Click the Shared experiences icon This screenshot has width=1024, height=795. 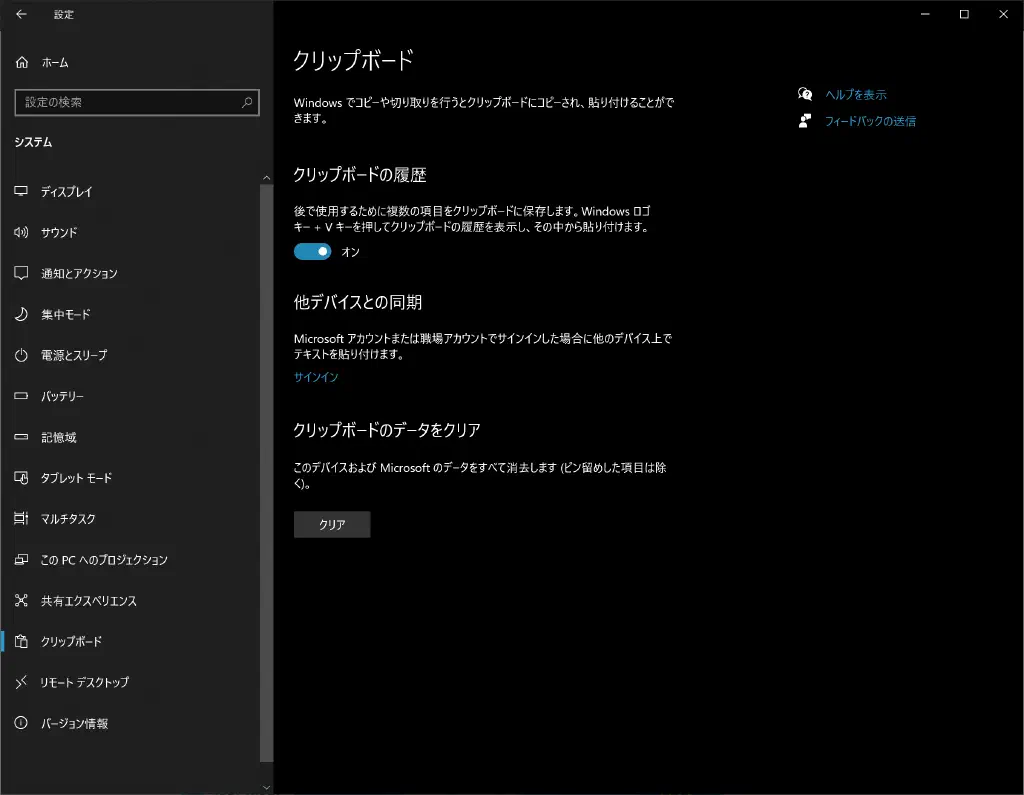21,601
